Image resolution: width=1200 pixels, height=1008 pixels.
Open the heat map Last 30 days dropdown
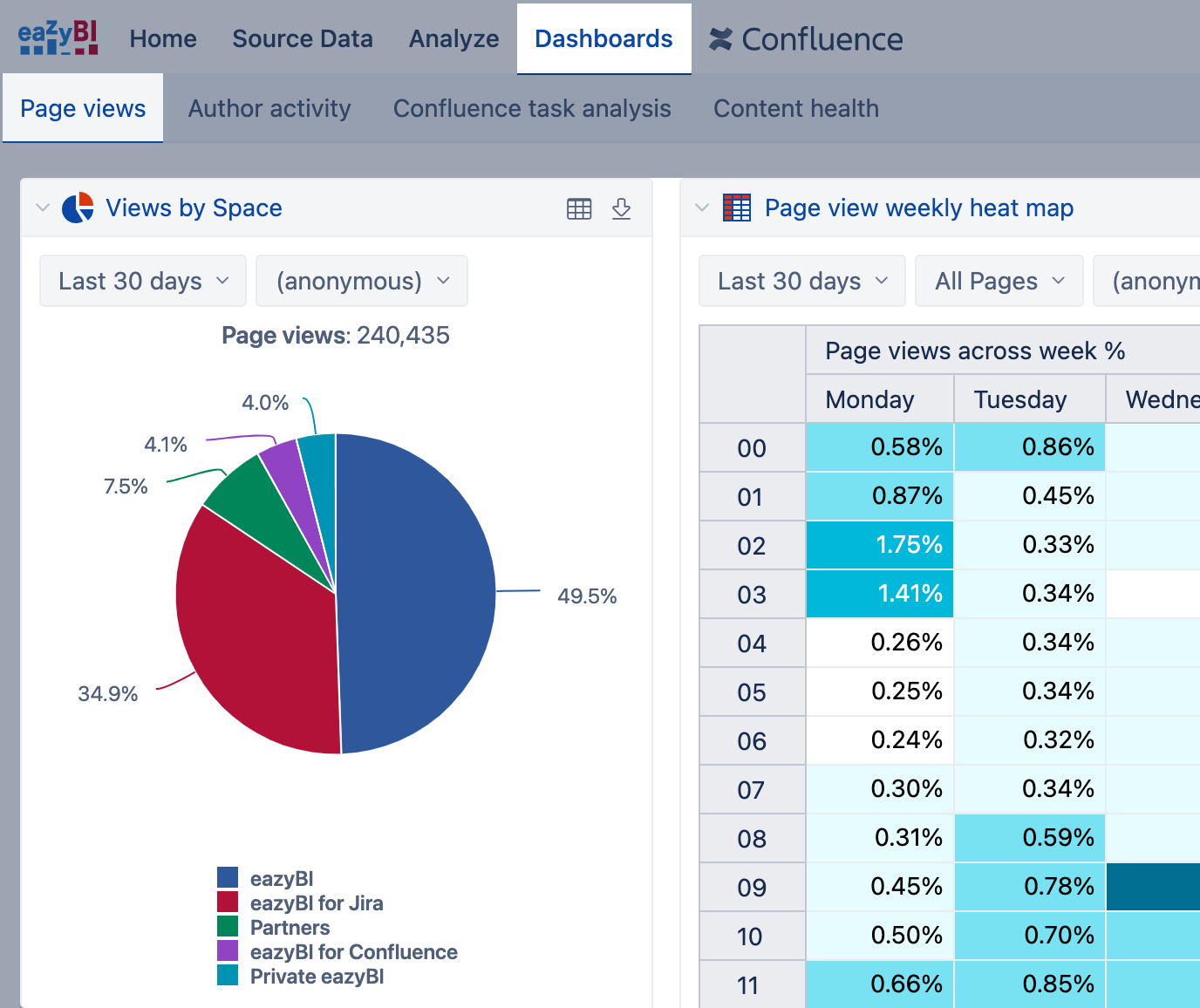801,282
